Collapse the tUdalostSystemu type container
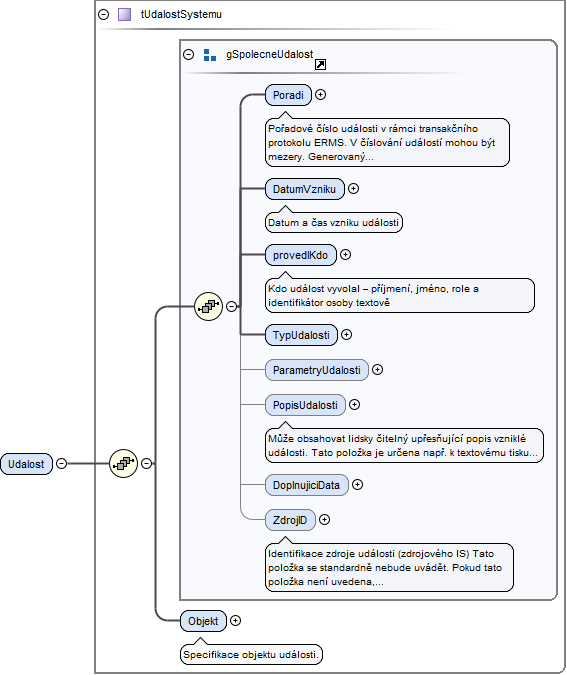The height and width of the screenshot is (675, 567). coord(103,14)
